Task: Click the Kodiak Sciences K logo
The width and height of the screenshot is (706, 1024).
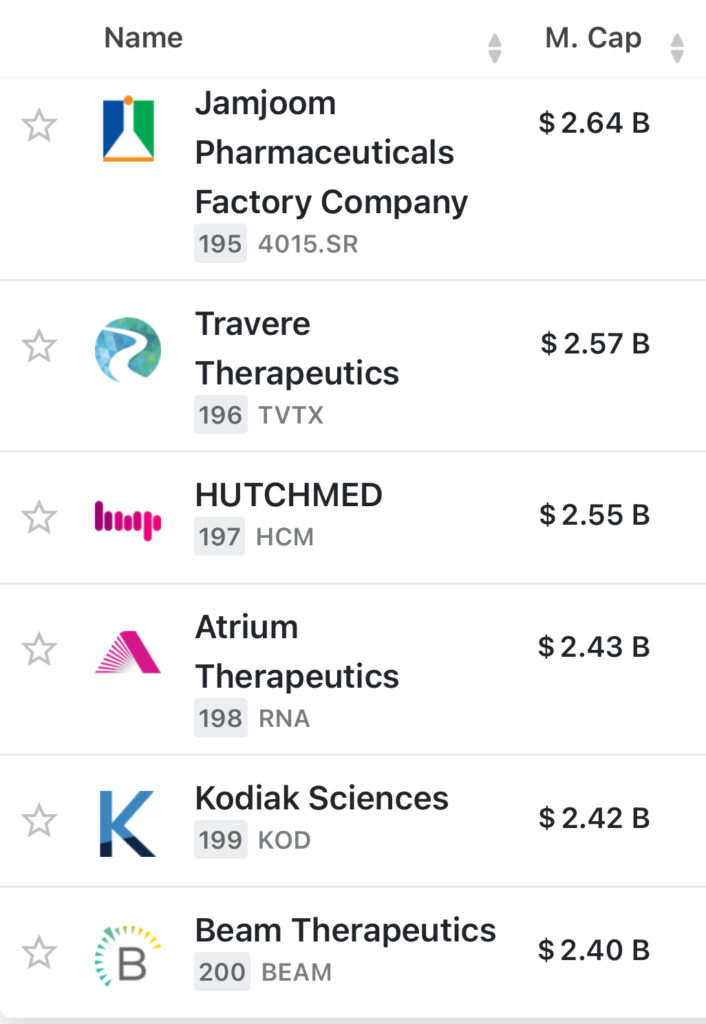Action: click(128, 823)
